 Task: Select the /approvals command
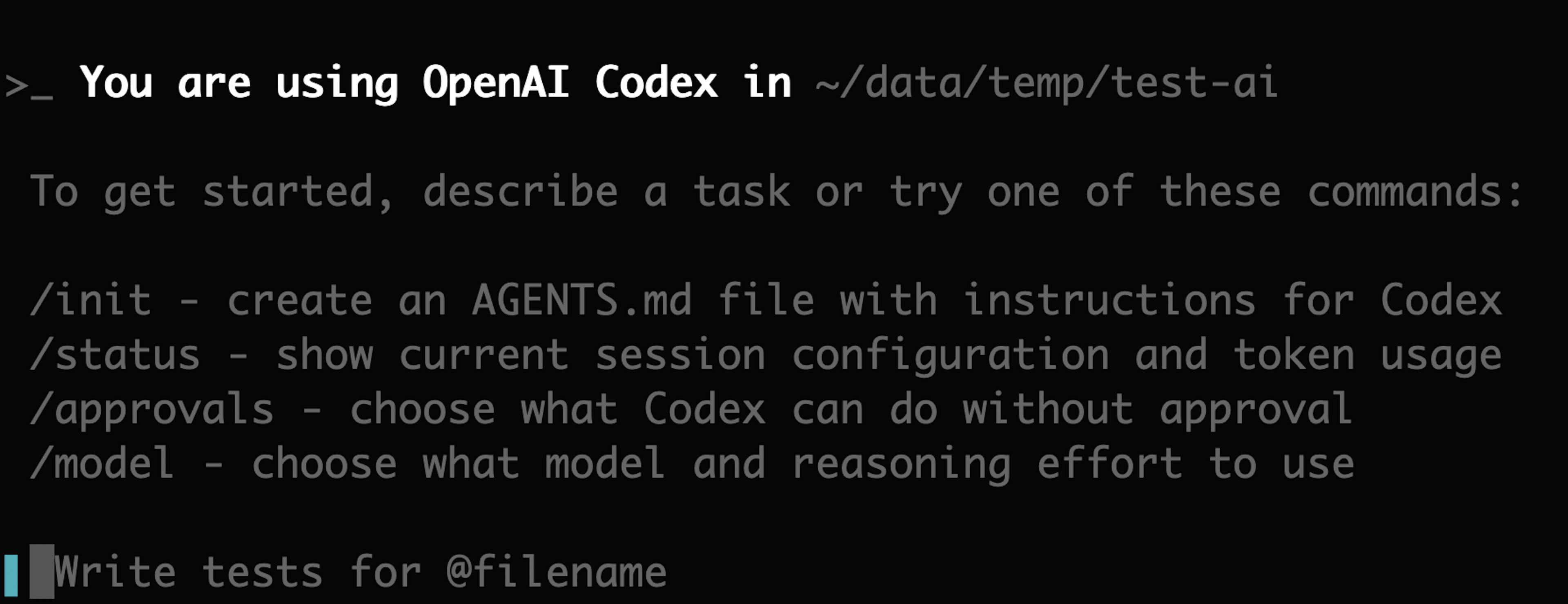coord(151,409)
